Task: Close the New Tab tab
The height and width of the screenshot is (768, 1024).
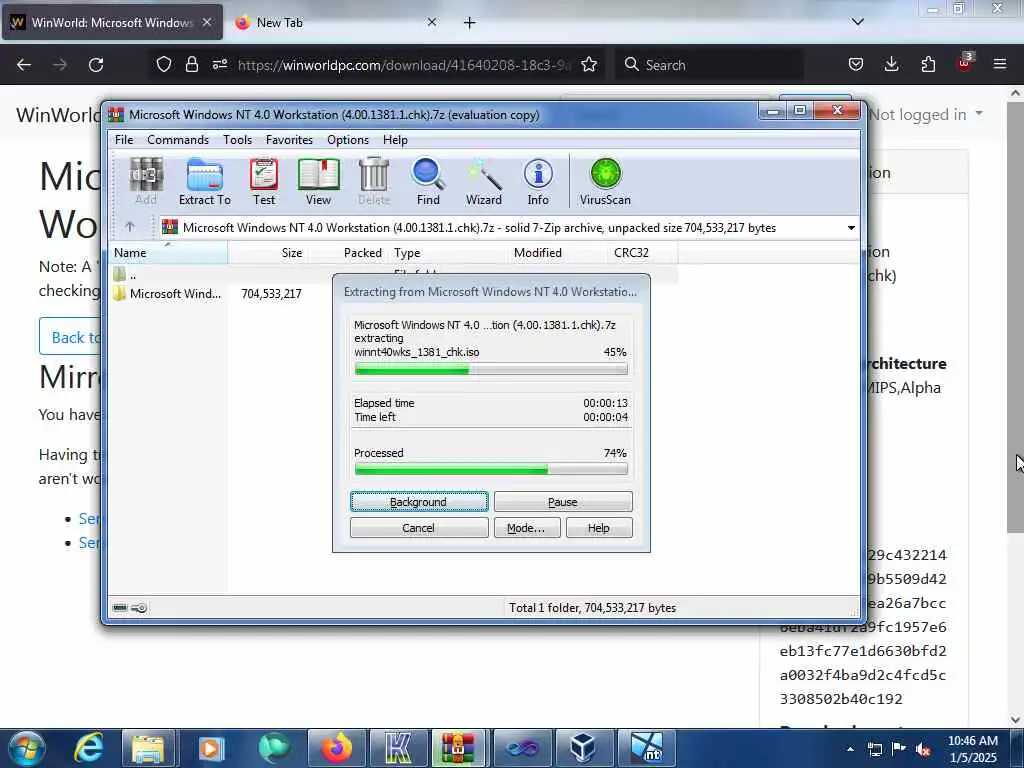Action: 431,22
